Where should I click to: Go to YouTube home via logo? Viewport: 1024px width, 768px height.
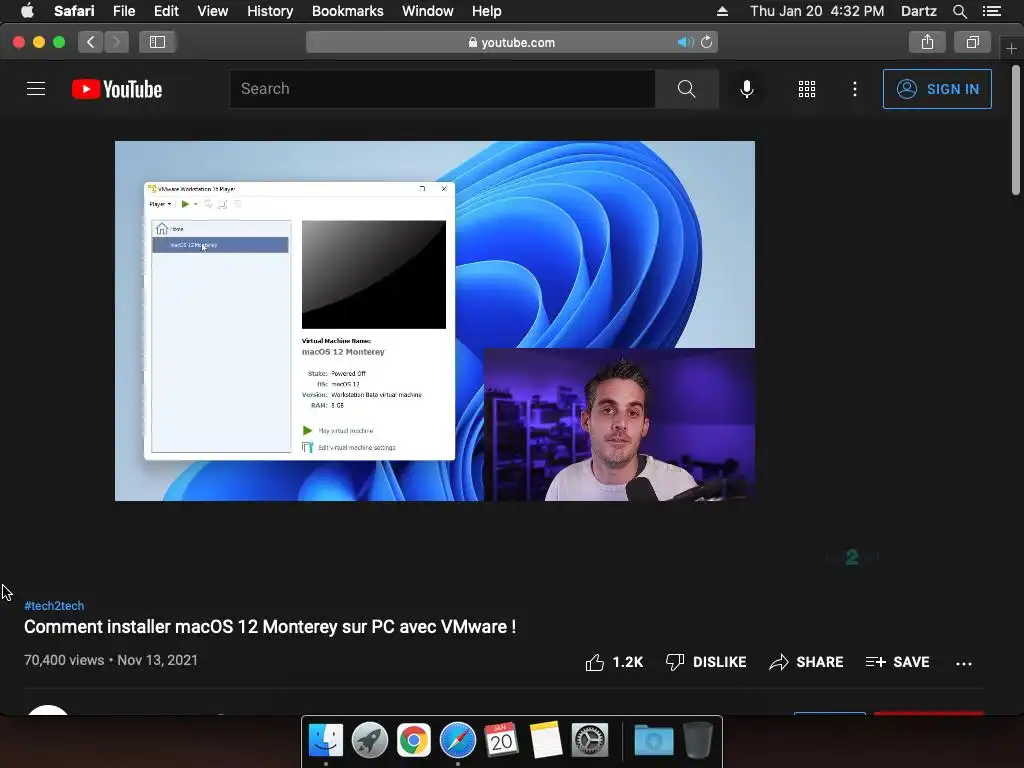[117, 89]
